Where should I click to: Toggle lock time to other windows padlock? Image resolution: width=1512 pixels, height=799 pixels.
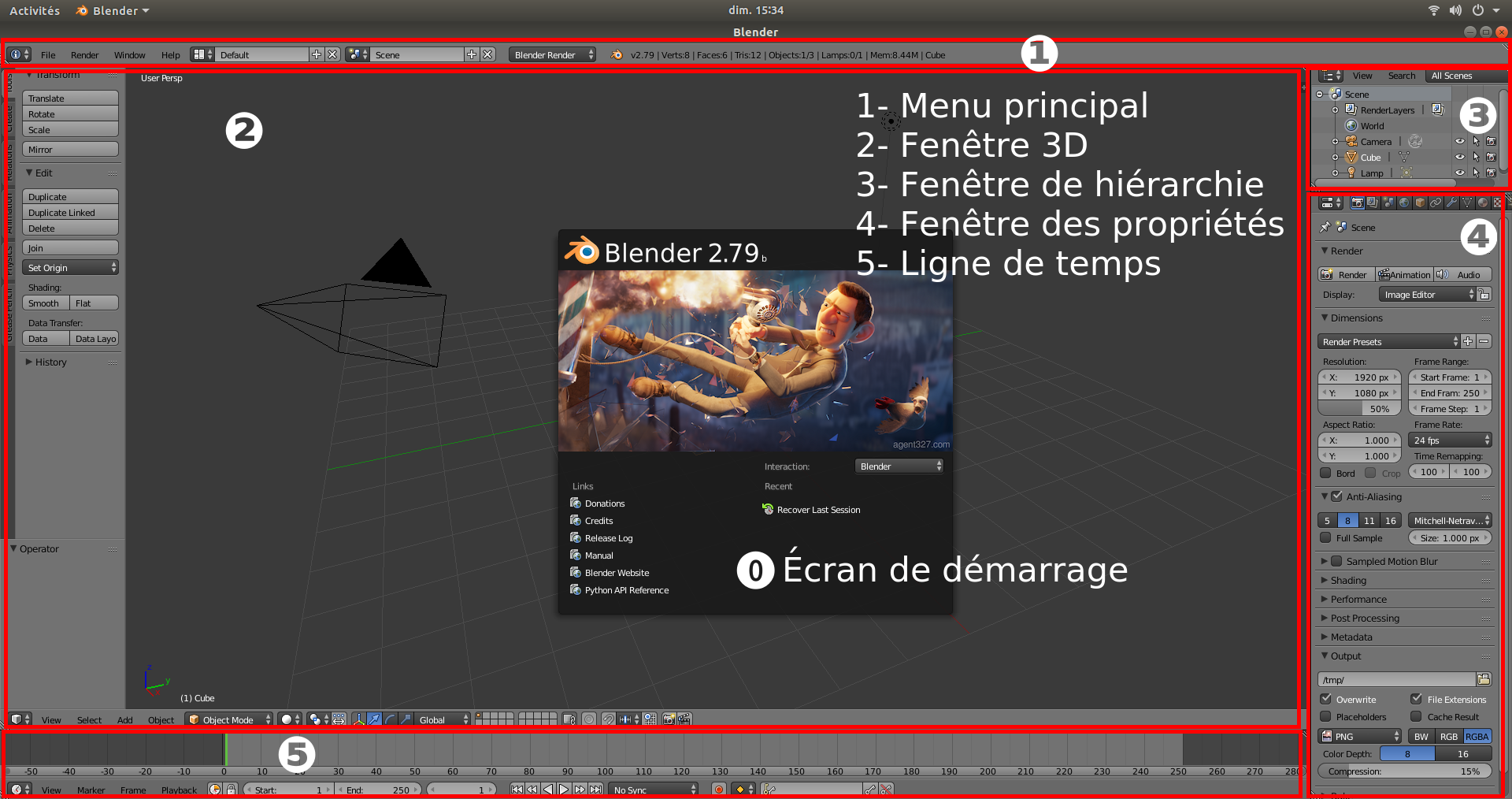232,789
